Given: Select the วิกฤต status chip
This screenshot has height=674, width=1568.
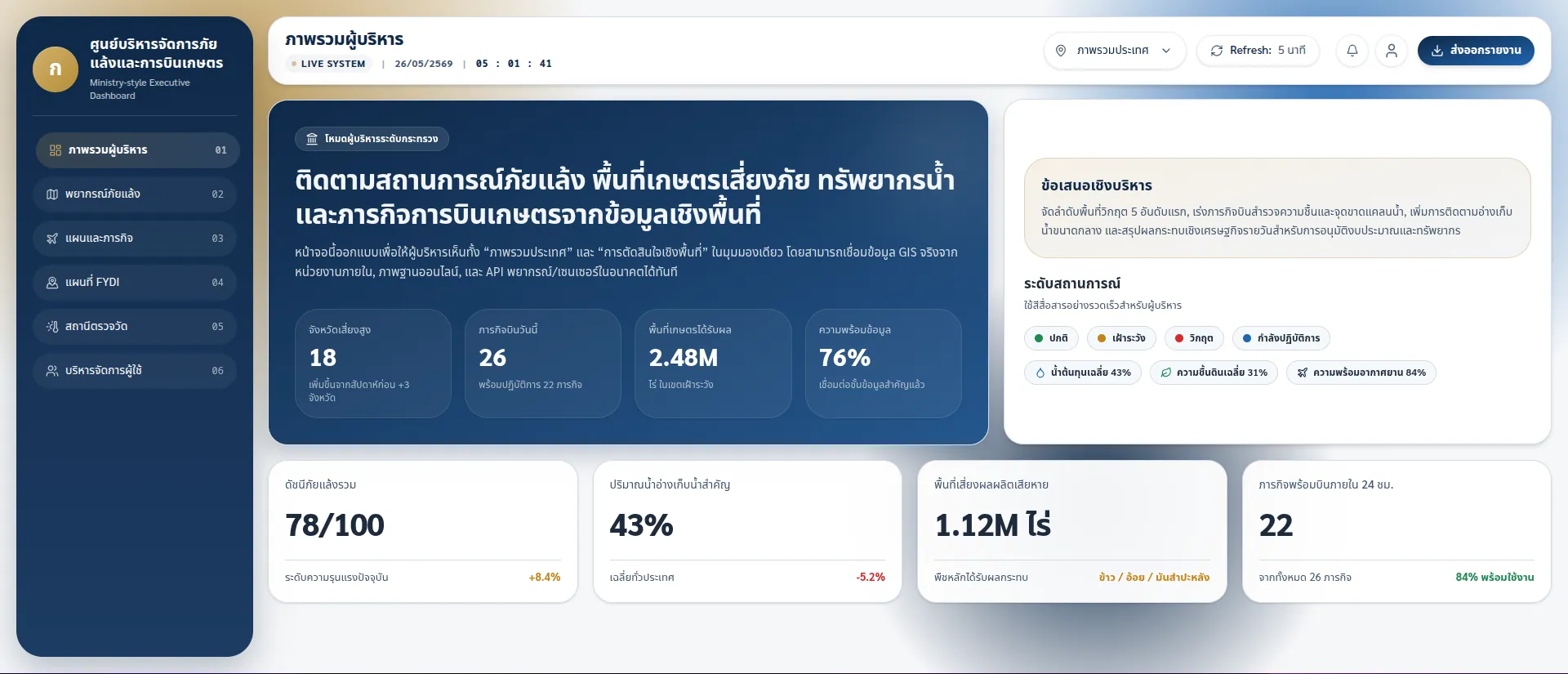Looking at the screenshot, I should pos(1194,338).
